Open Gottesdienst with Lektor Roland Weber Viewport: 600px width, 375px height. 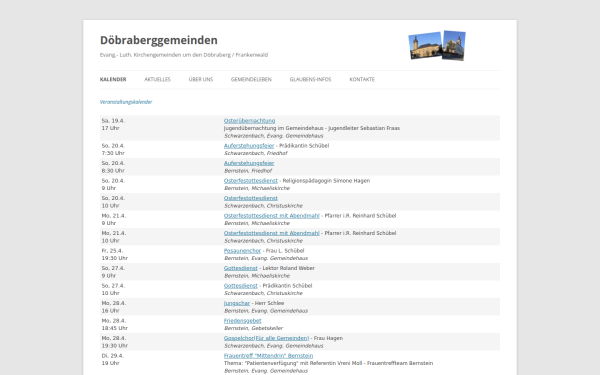241,268
